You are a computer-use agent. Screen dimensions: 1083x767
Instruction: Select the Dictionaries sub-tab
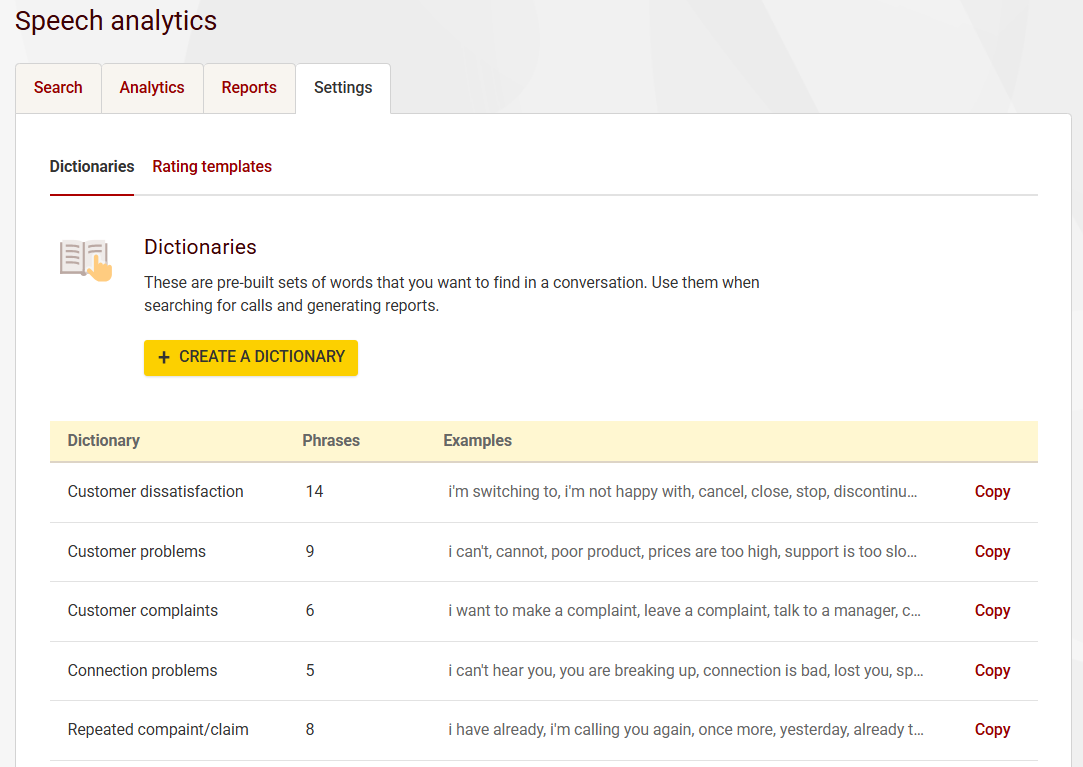[x=92, y=167]
